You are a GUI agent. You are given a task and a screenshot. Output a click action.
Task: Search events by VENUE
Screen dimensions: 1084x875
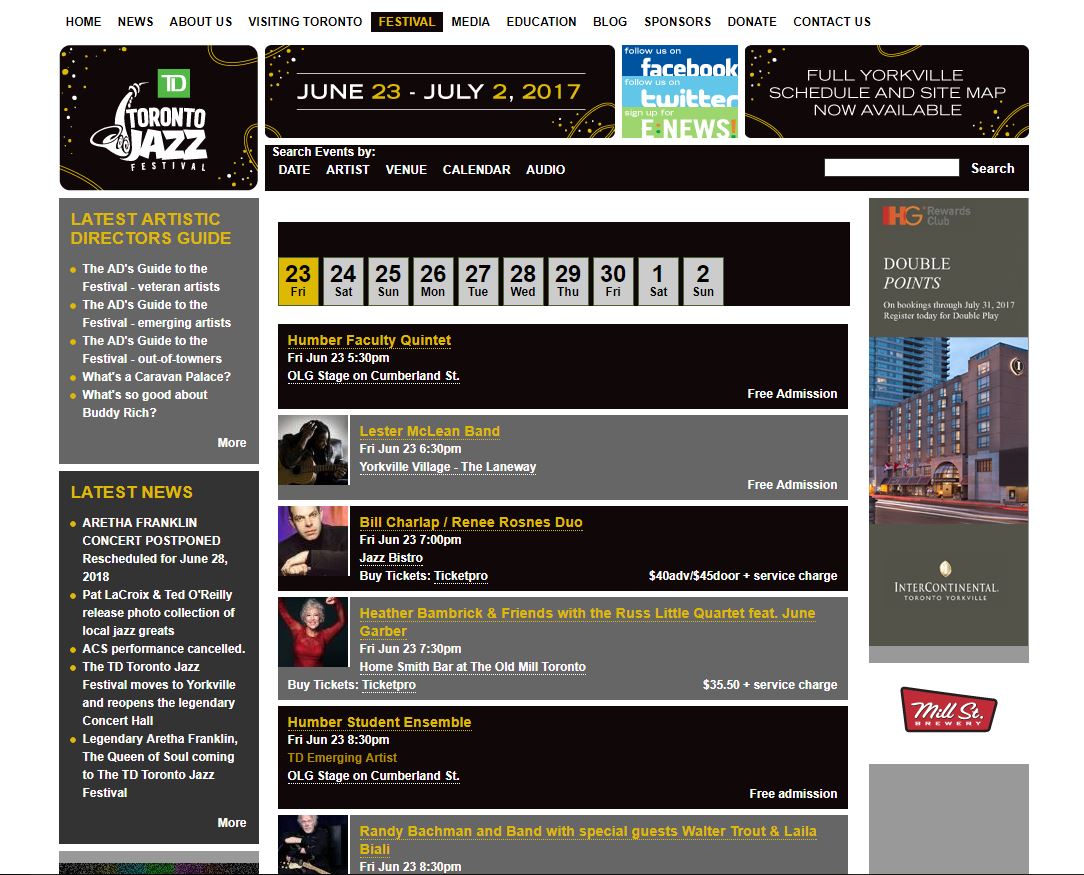pos(406,170)
